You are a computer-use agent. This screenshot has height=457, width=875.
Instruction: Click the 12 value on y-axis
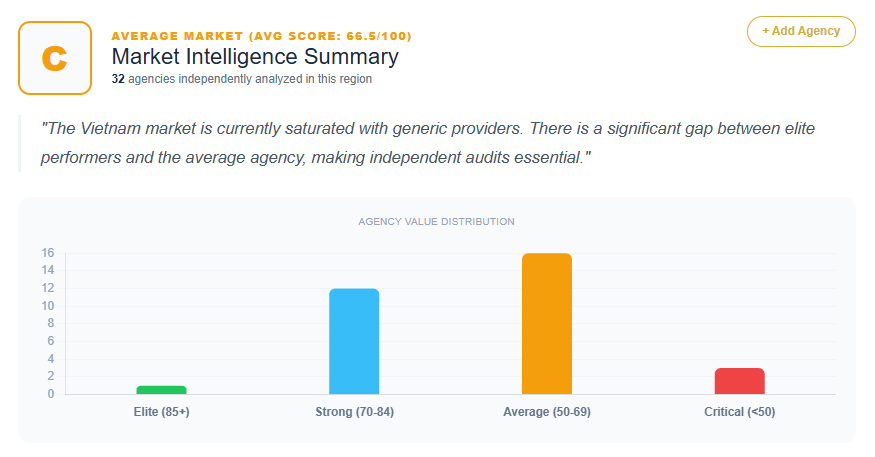pyautogui.click(x=47, y=288)
